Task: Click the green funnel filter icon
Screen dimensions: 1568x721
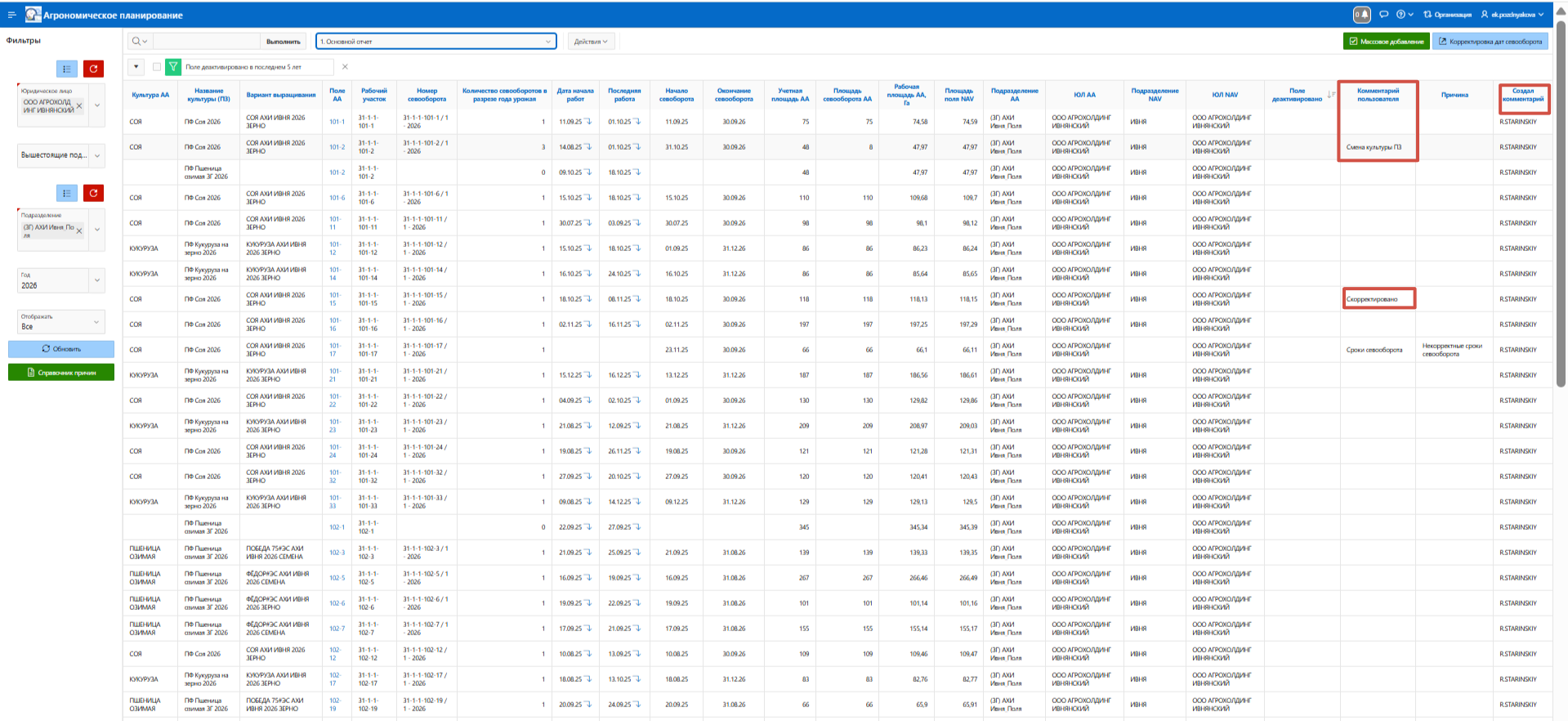Action: pyautogui.click(x=173, y=67)
